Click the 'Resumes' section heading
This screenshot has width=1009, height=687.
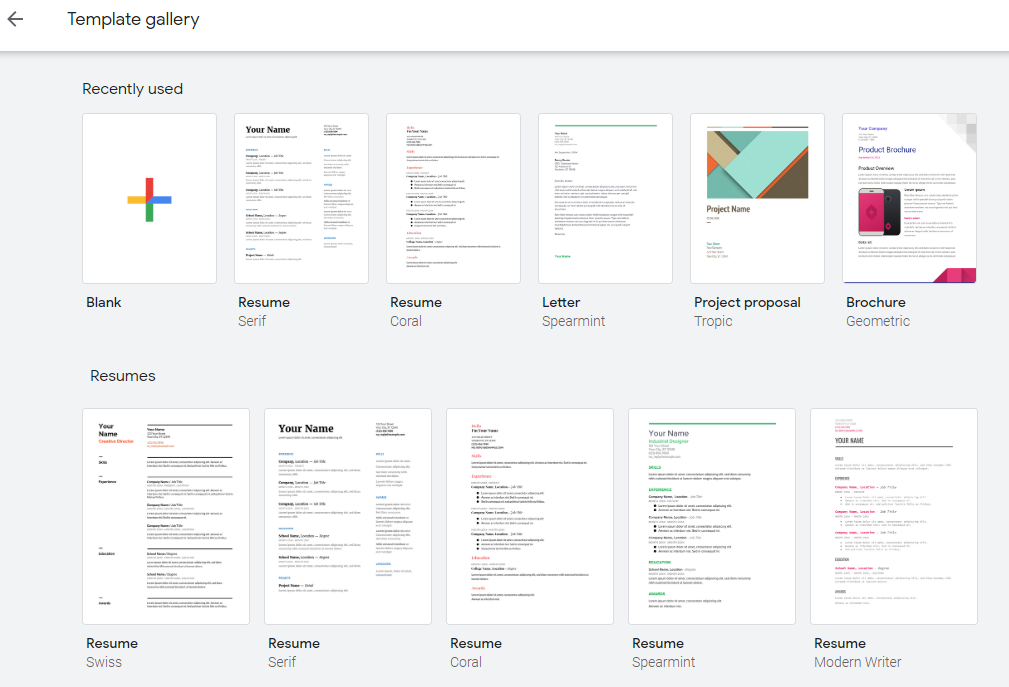click(123, 376)
